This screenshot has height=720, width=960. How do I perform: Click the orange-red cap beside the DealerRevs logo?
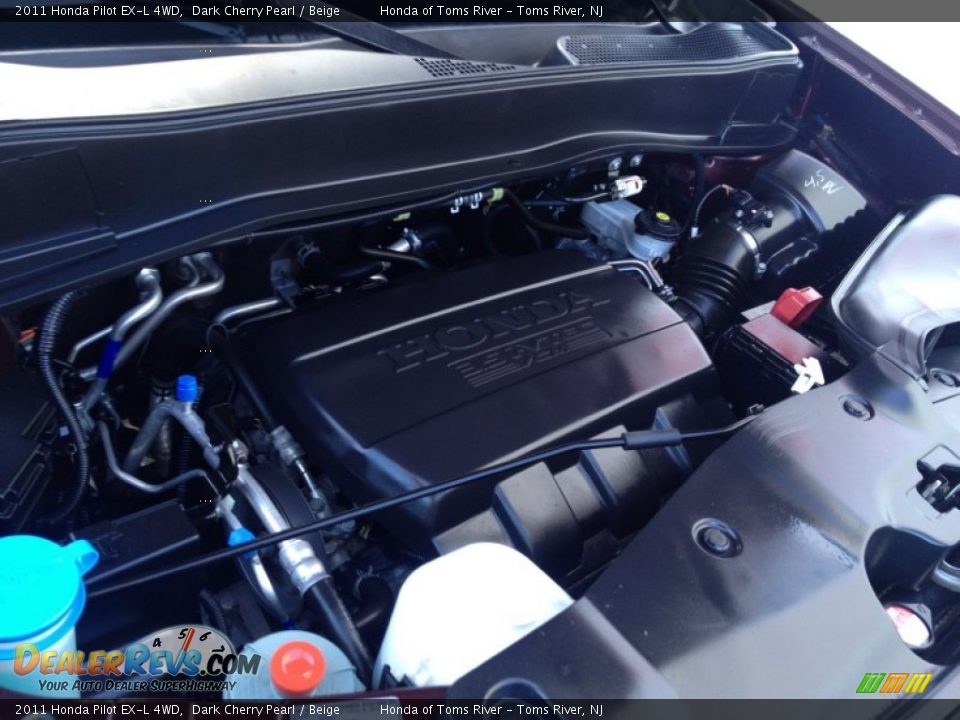(297, 667)
